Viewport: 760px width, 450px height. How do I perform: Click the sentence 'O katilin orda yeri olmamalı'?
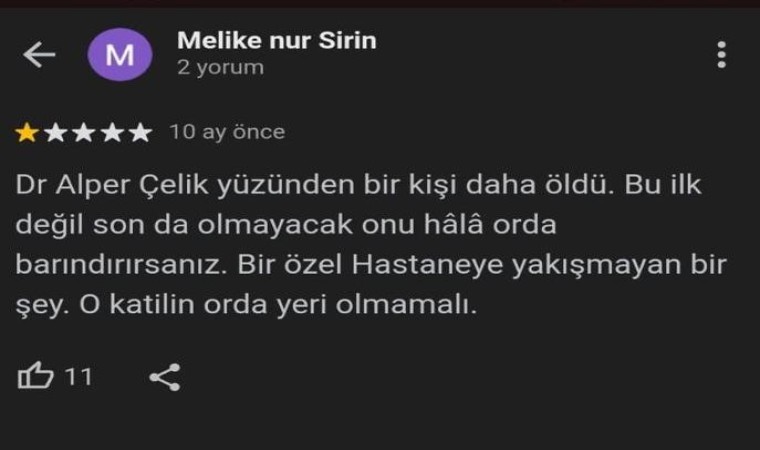pyautogui.click(x=278, y=305)
